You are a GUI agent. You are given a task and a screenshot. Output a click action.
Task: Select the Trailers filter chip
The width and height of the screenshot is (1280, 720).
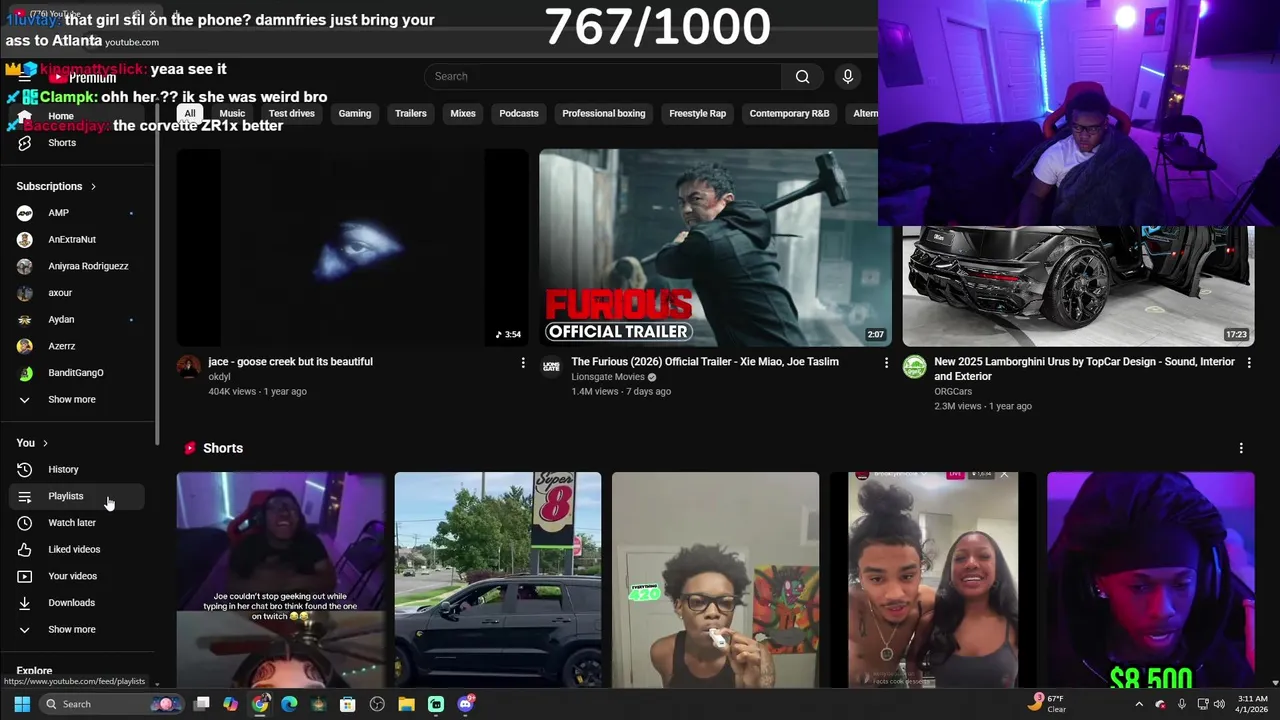(411, 114)
